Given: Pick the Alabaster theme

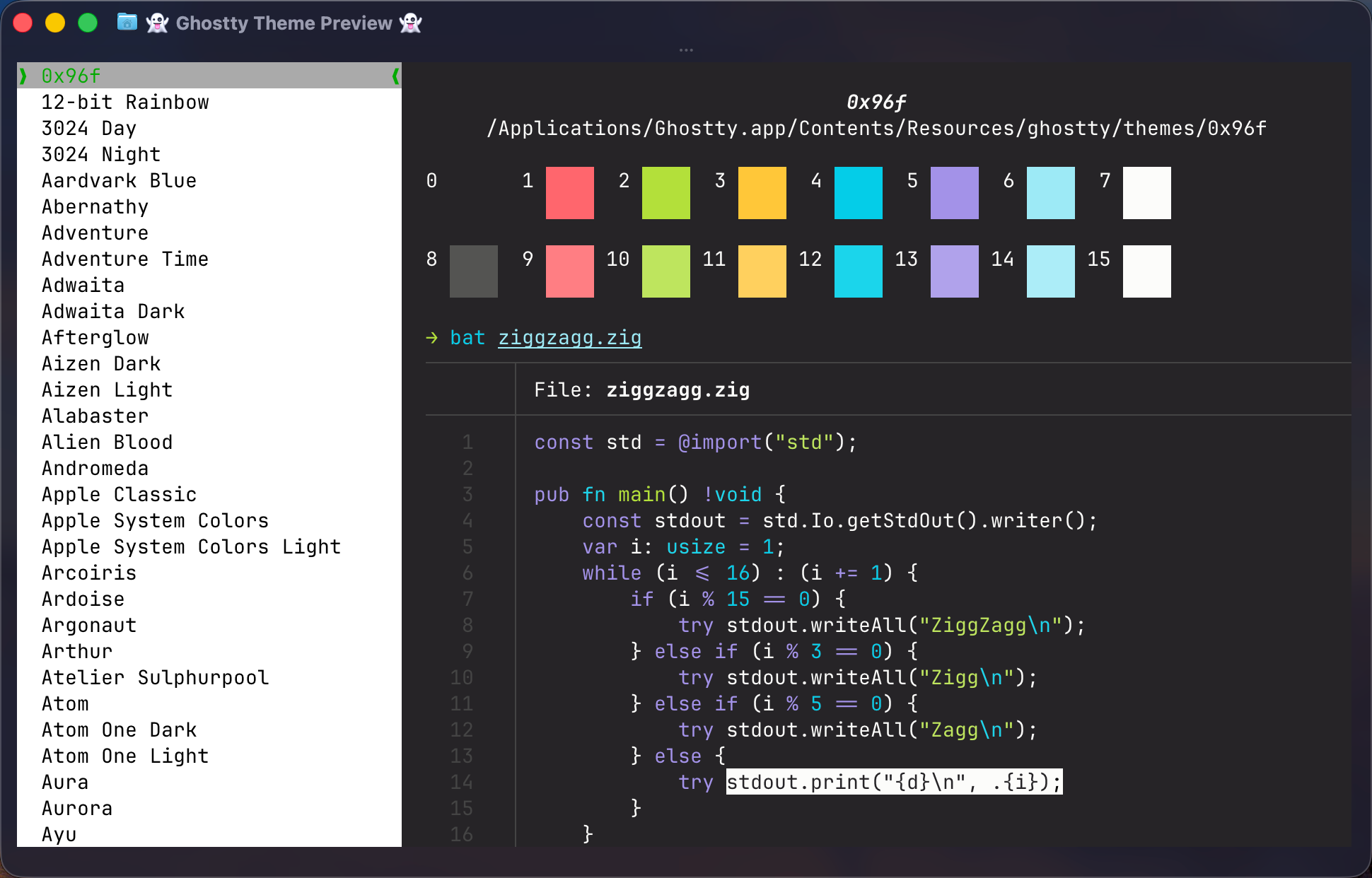Looking at the screenshot, I should point(209,416).
